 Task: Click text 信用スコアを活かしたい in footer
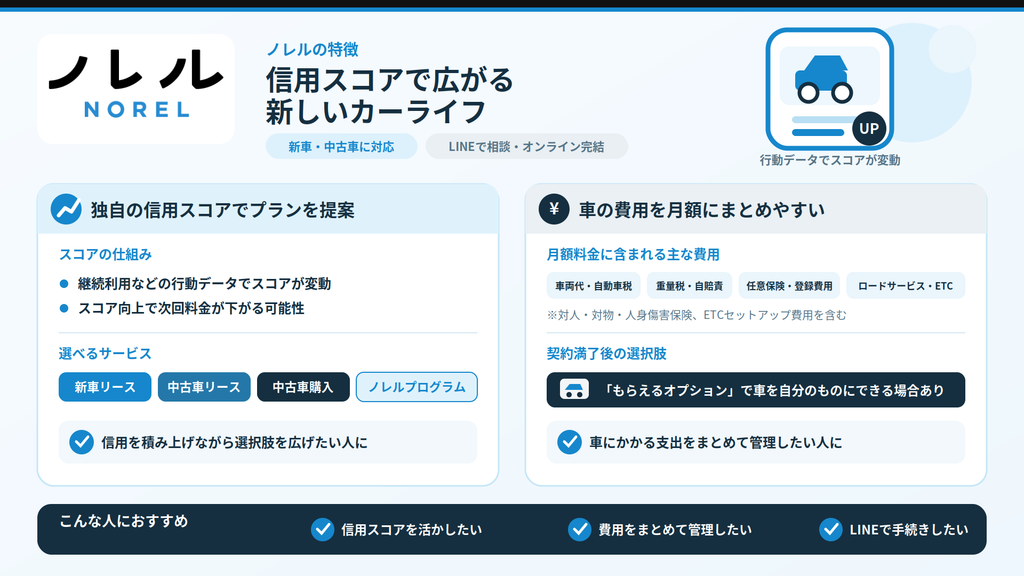[x=411, y=530]
